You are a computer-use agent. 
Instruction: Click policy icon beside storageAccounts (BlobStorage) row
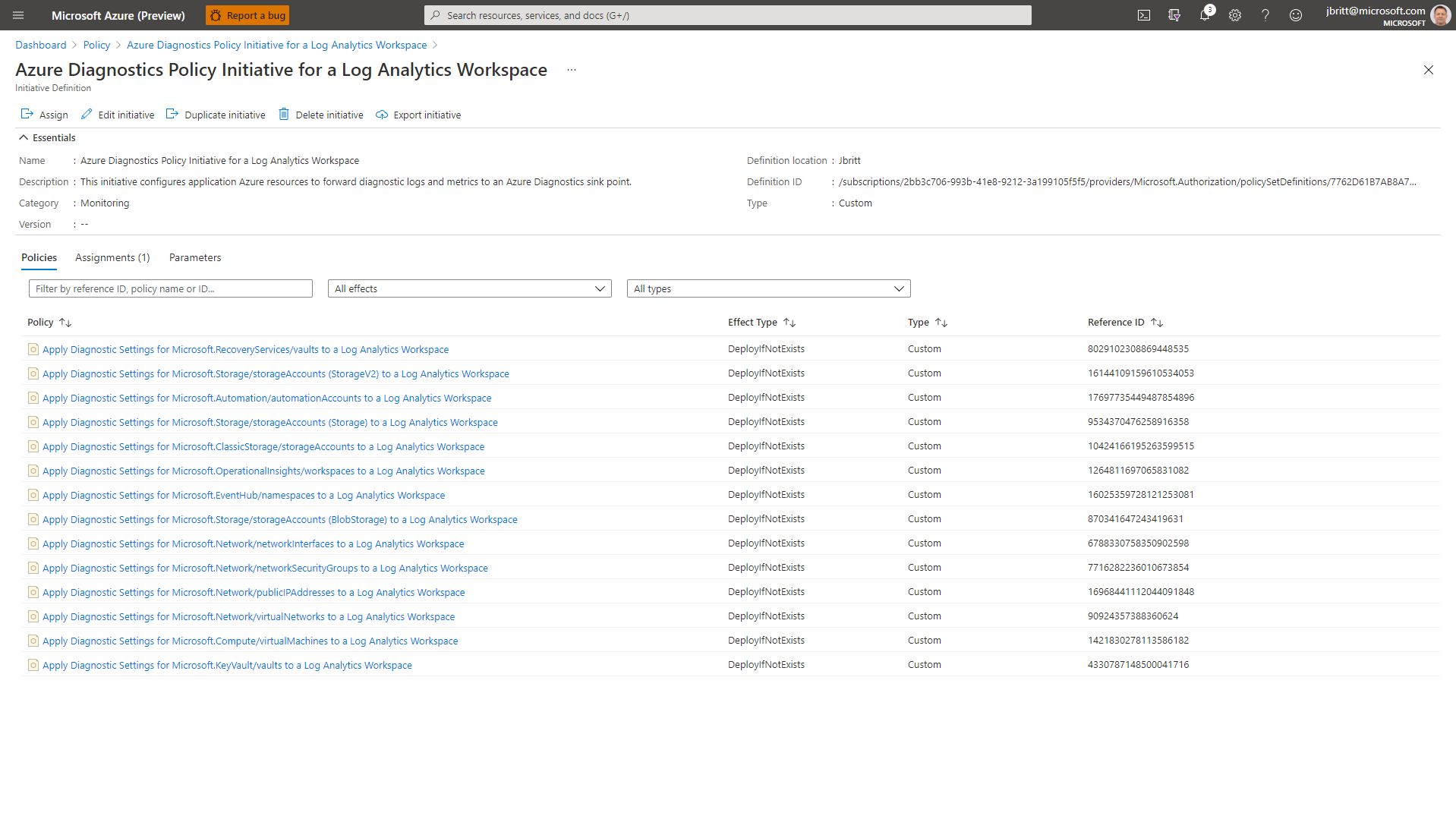point(33,519)
